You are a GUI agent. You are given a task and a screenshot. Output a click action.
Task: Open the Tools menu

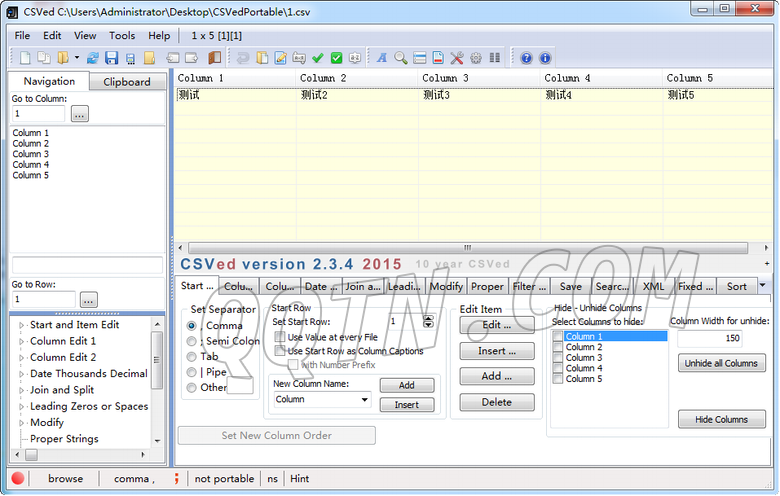pos(122,35)
